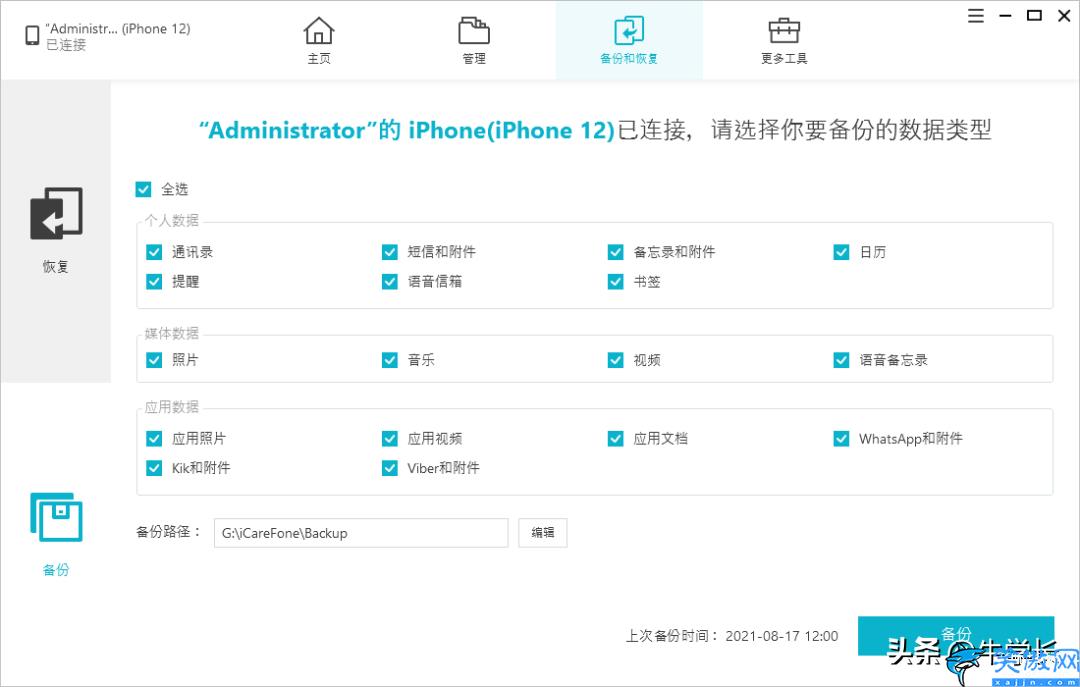The width and height of the screenshot is (1080, 687).
Task: Uncheck the 照片 checkbox
Action: (x=154, y=360)
